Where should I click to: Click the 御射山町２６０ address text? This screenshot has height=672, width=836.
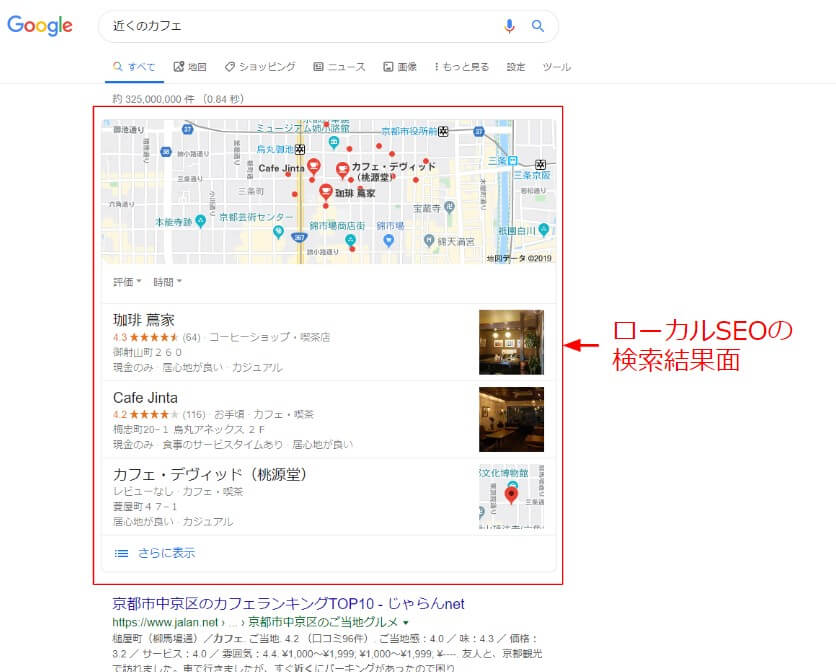(147, 352)
